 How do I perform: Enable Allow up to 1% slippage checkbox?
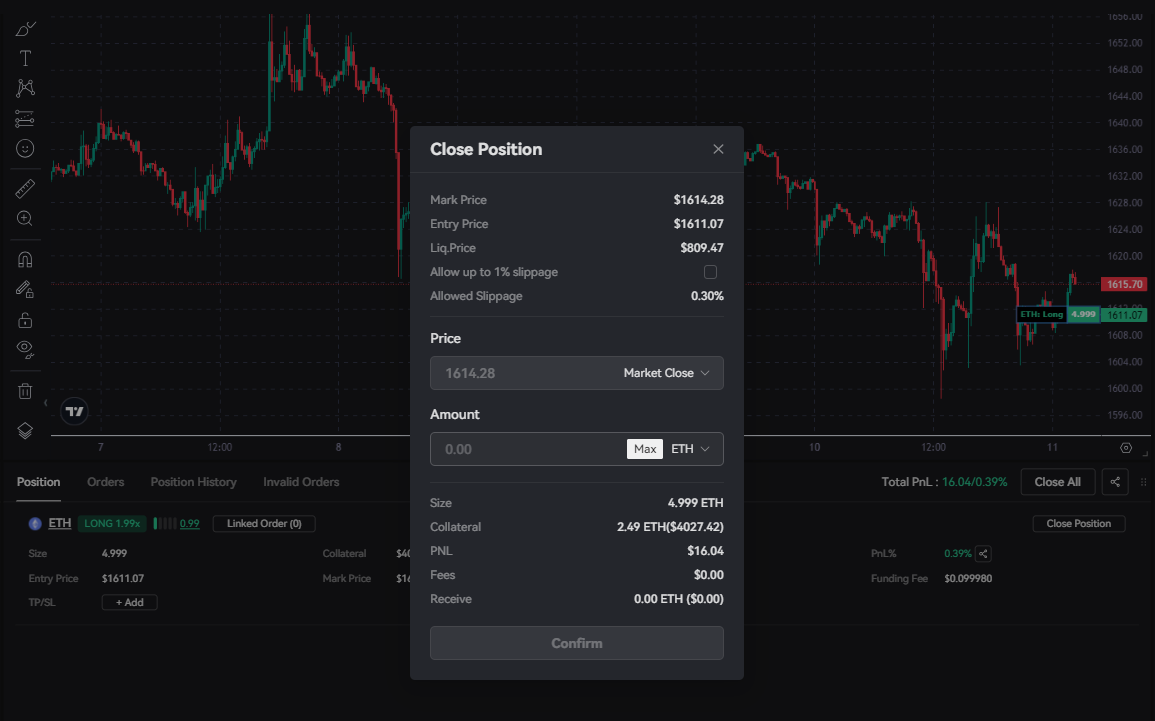point(710,272)
